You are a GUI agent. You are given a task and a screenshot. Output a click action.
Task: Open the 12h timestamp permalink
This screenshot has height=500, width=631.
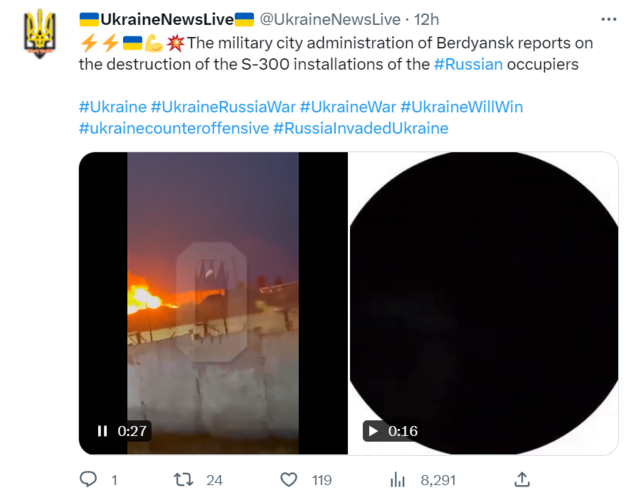pyautogui.click(x=426, y=19)
